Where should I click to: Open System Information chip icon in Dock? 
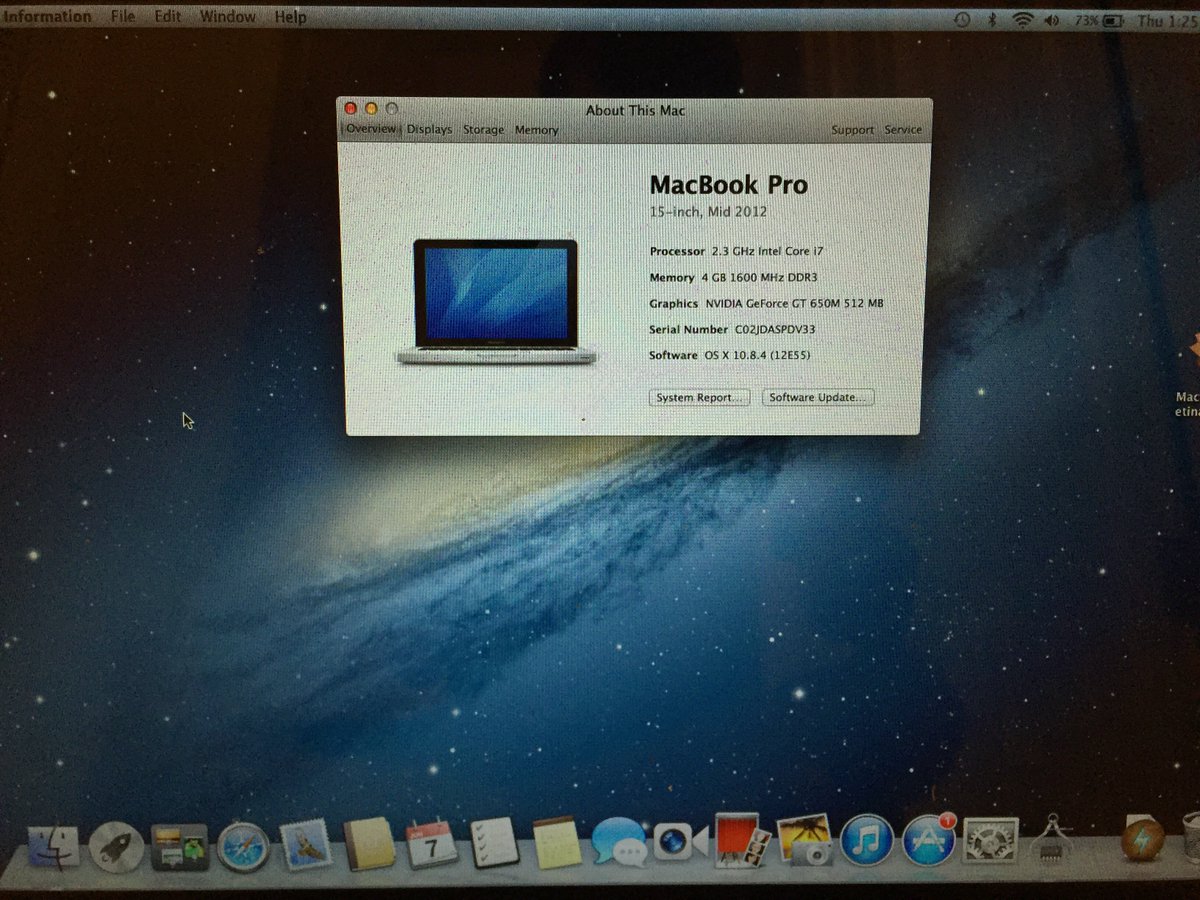(x=1051, y=839)
